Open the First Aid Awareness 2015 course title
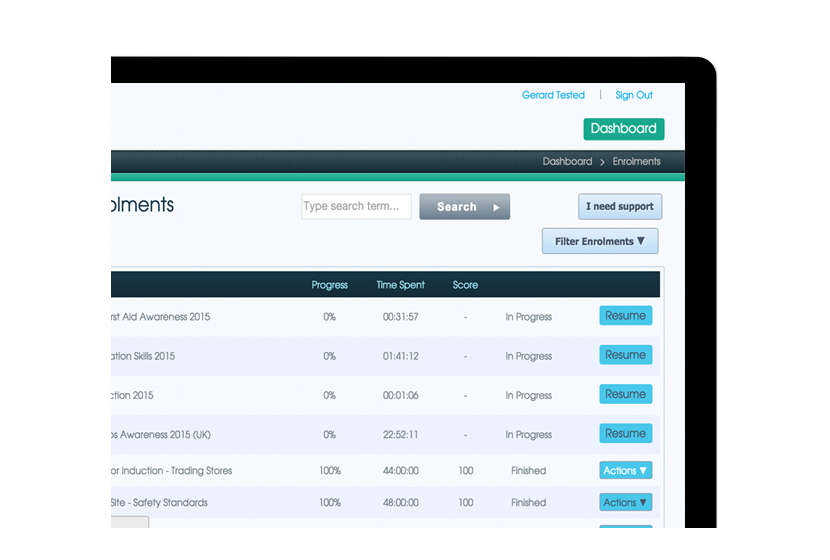830x560 pixels. (x=160, y=317)
